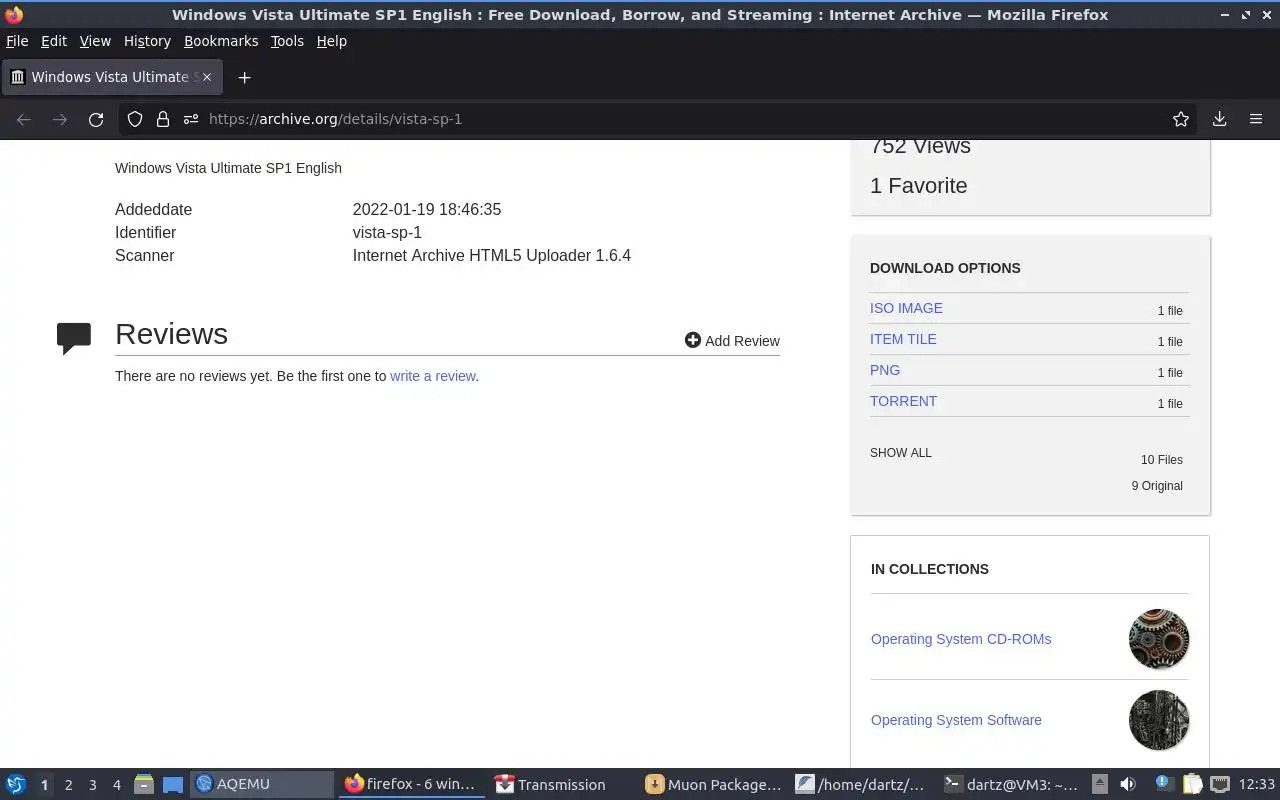This screenshot has width=1280, height=800.
Task: View site security lock info
Action: tap(163, 119)
